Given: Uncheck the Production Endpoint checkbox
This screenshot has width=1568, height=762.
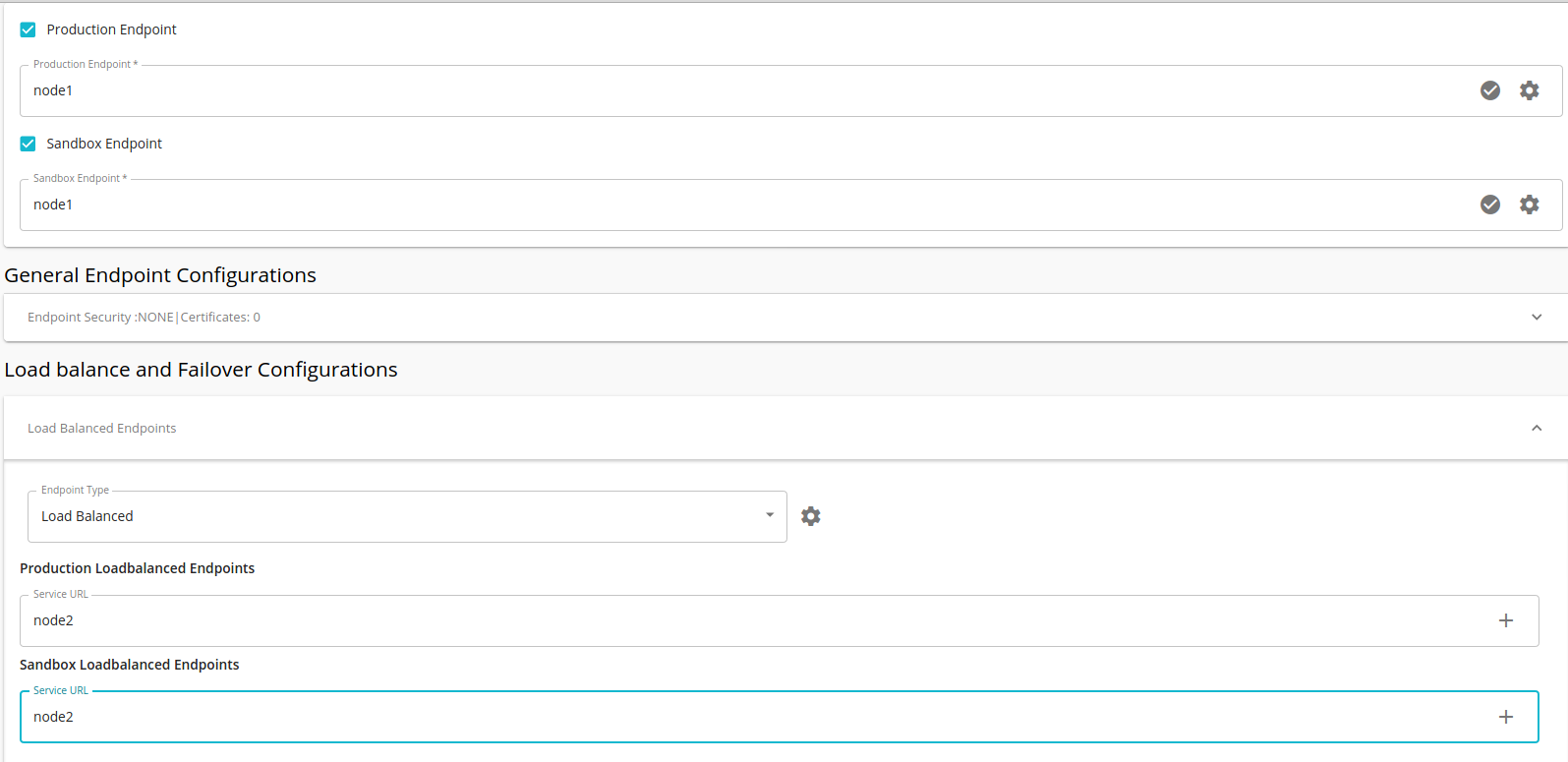Looking at the screenshot, I should point(29,29).
